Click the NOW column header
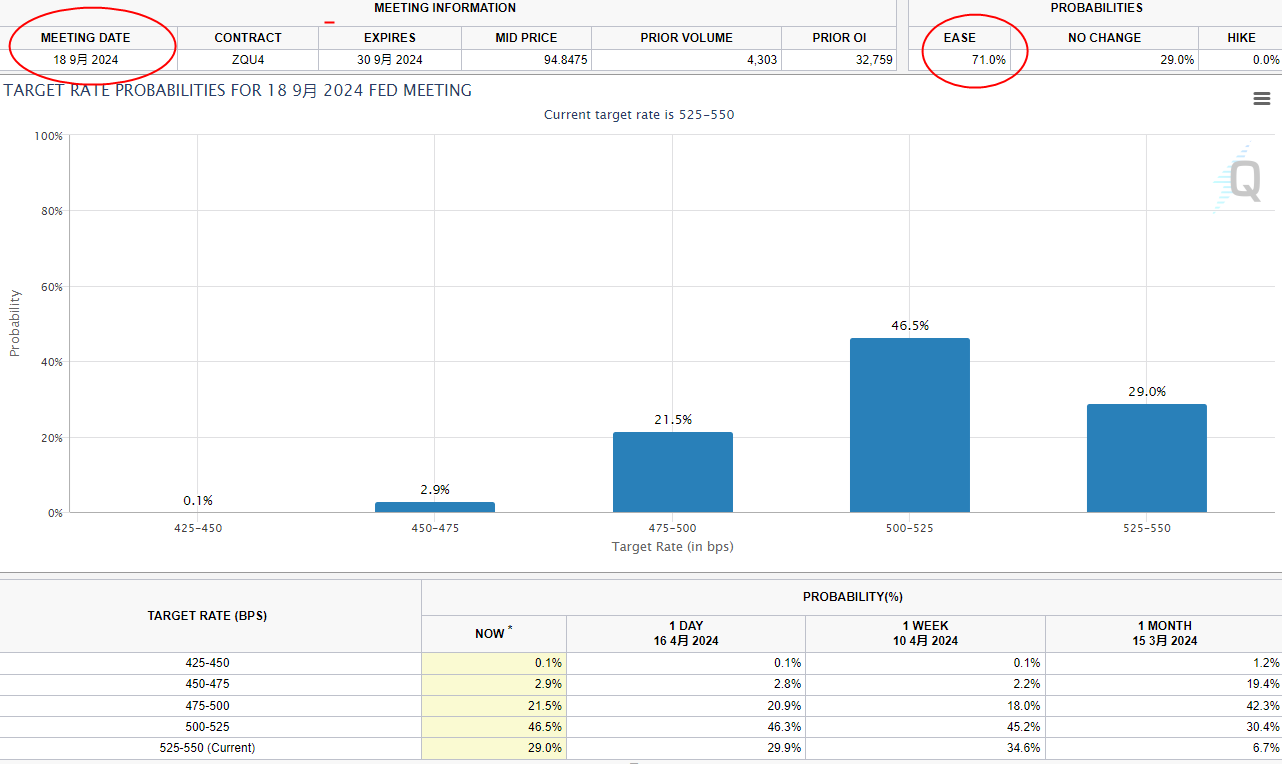 coord(494,633)
